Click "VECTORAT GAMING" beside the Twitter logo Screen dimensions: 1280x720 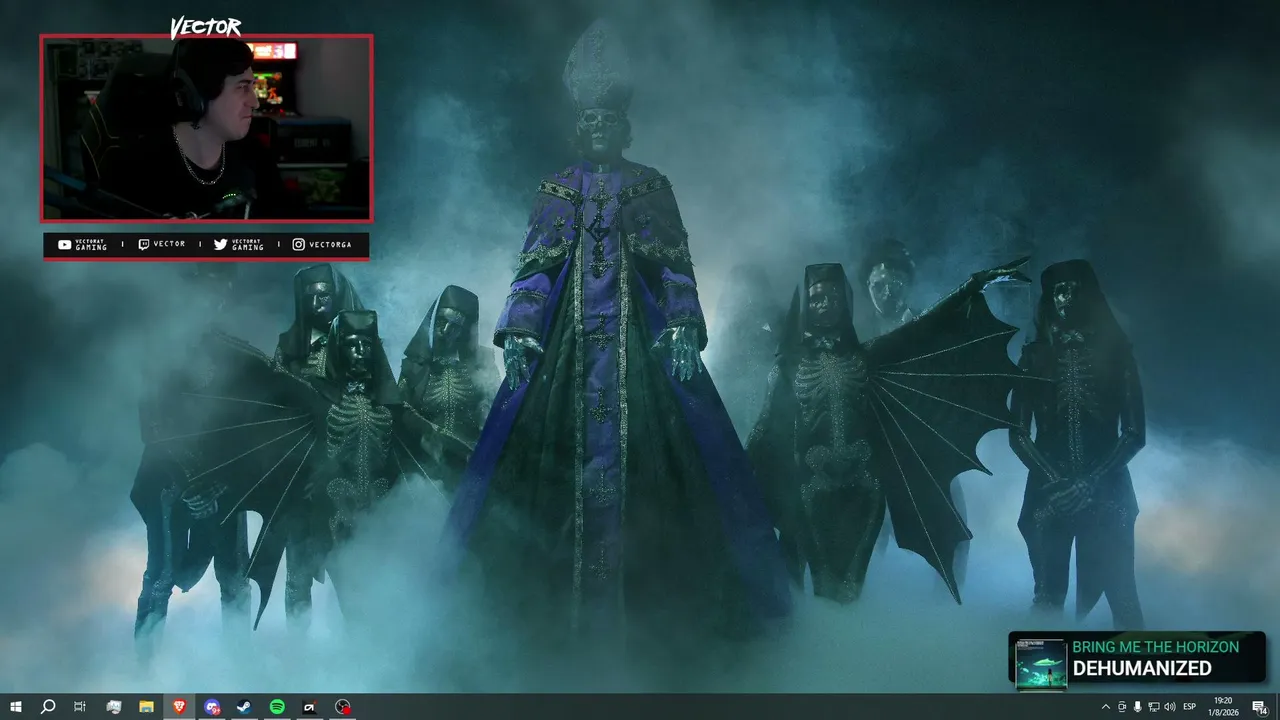[x=248, y=245]
